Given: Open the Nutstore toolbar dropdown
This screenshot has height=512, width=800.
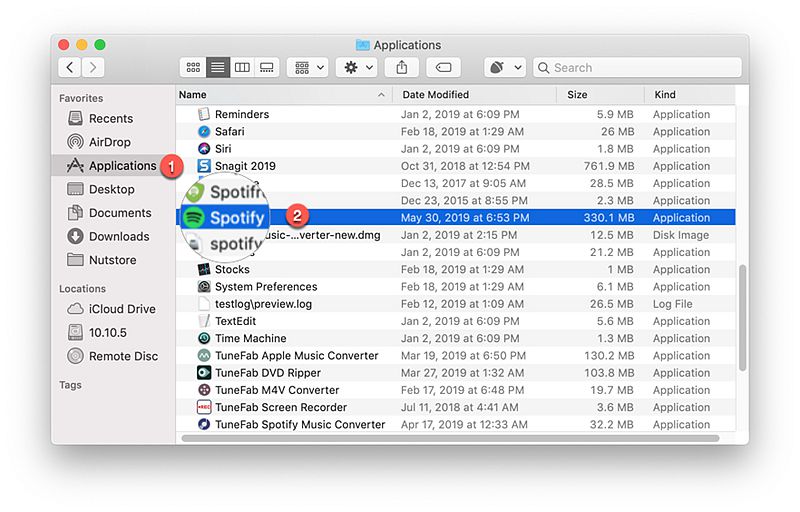Looking at the screenshot, I should click(x=505, y=67).
